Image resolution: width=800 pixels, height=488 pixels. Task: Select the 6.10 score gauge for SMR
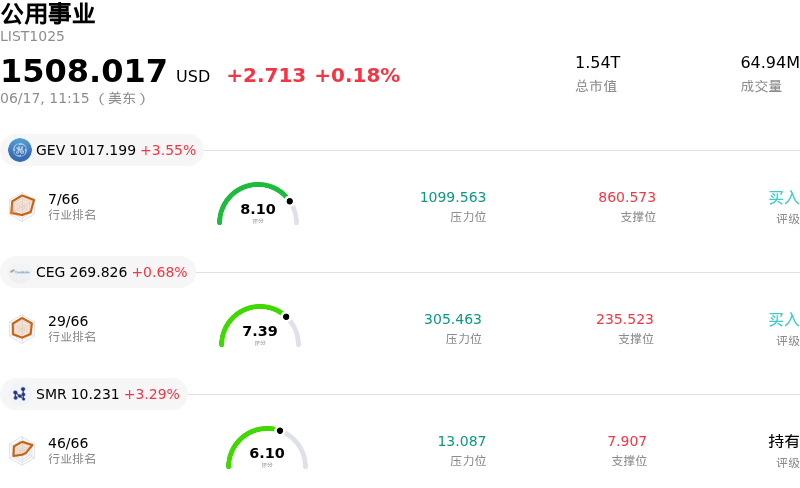pos(267,448)
